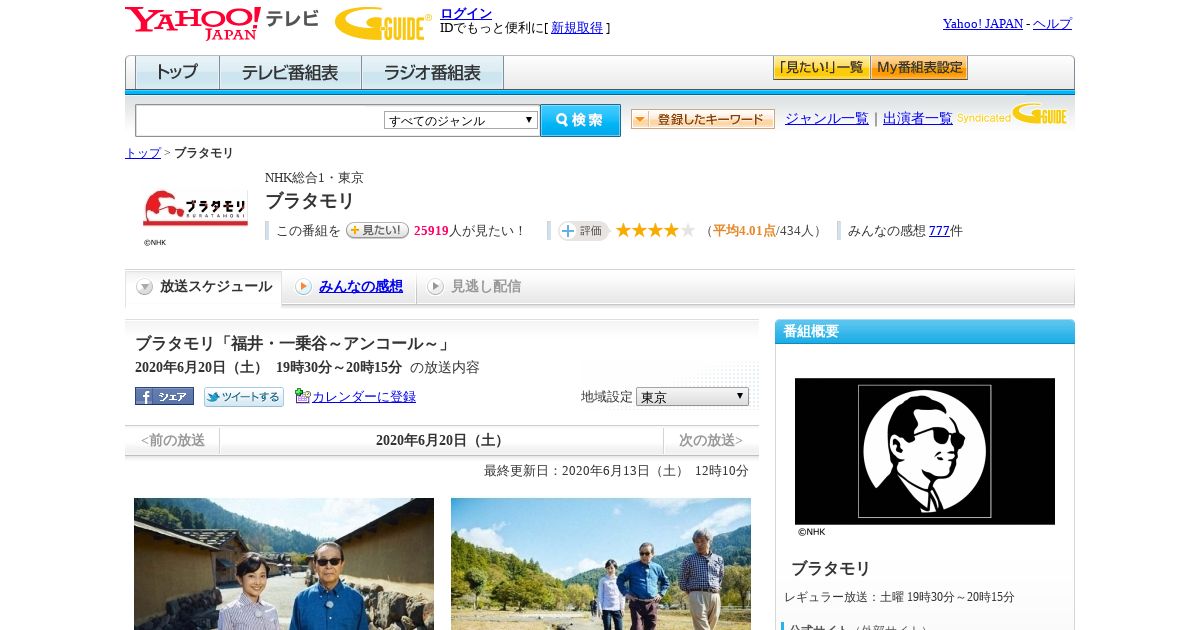Image resolution: width=1200 pixels, height=630 pixels.
Task: Click the 検索 search button
Action: 580,120
